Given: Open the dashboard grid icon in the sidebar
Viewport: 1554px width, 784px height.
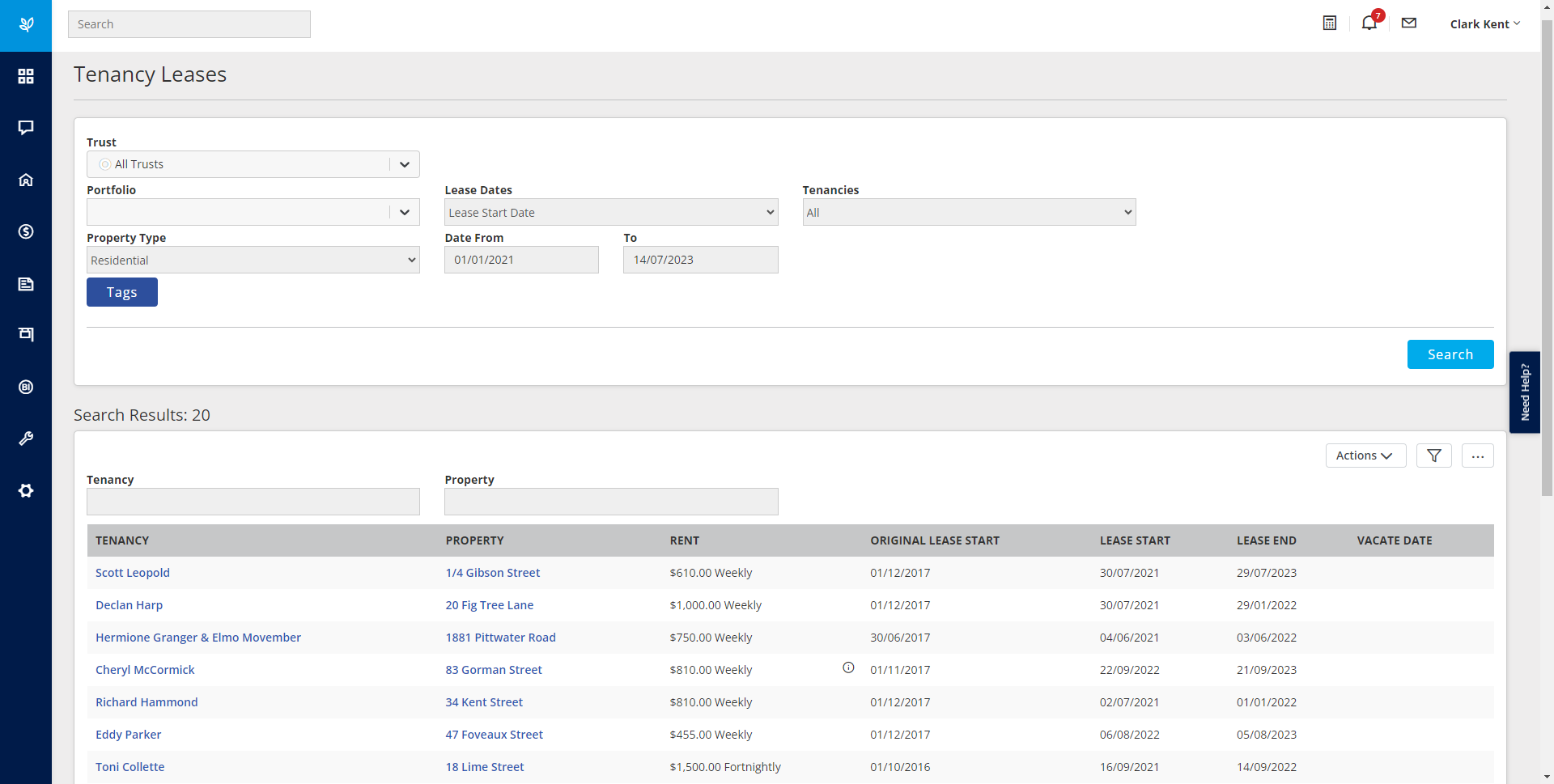Looking at the screenshot, I should [x=26, y=76].
